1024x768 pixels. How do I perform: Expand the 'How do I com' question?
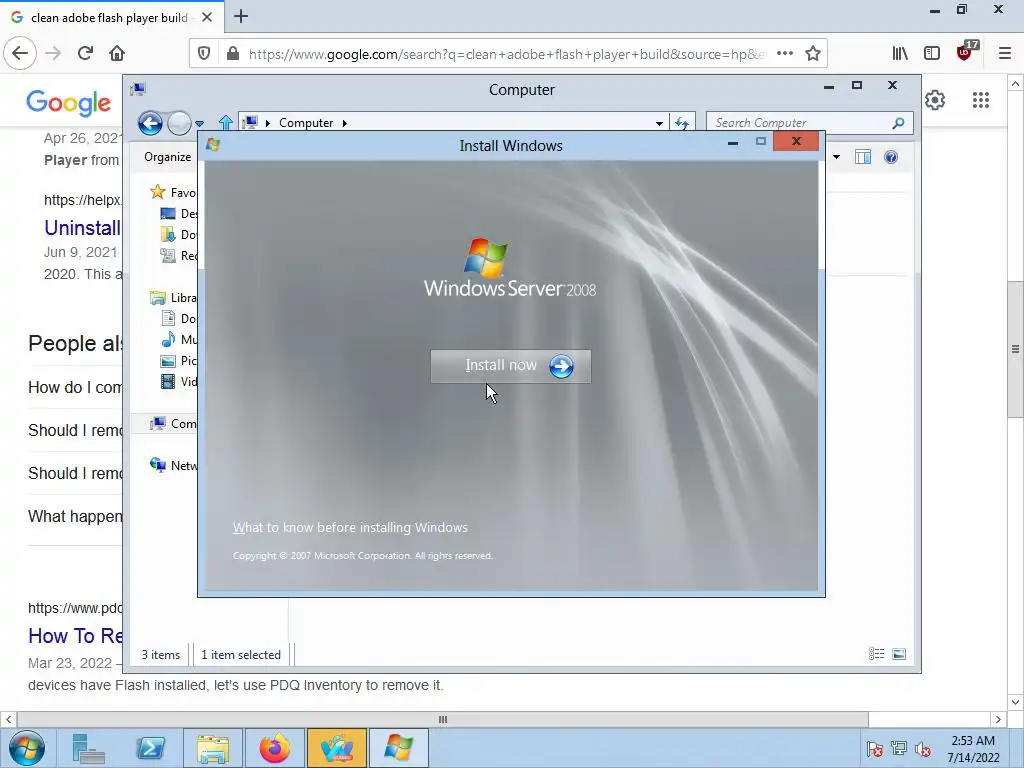pyautogui.click(x=75, y=387)
